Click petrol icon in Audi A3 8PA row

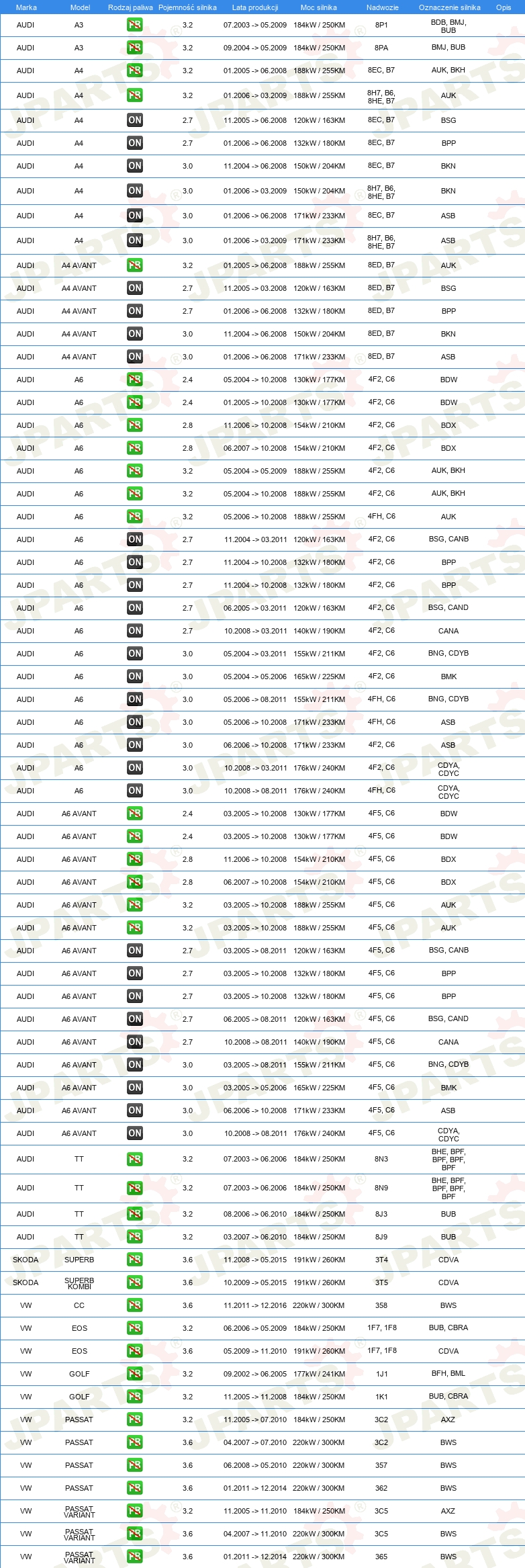pyautogui.click(x=134, y=48)
